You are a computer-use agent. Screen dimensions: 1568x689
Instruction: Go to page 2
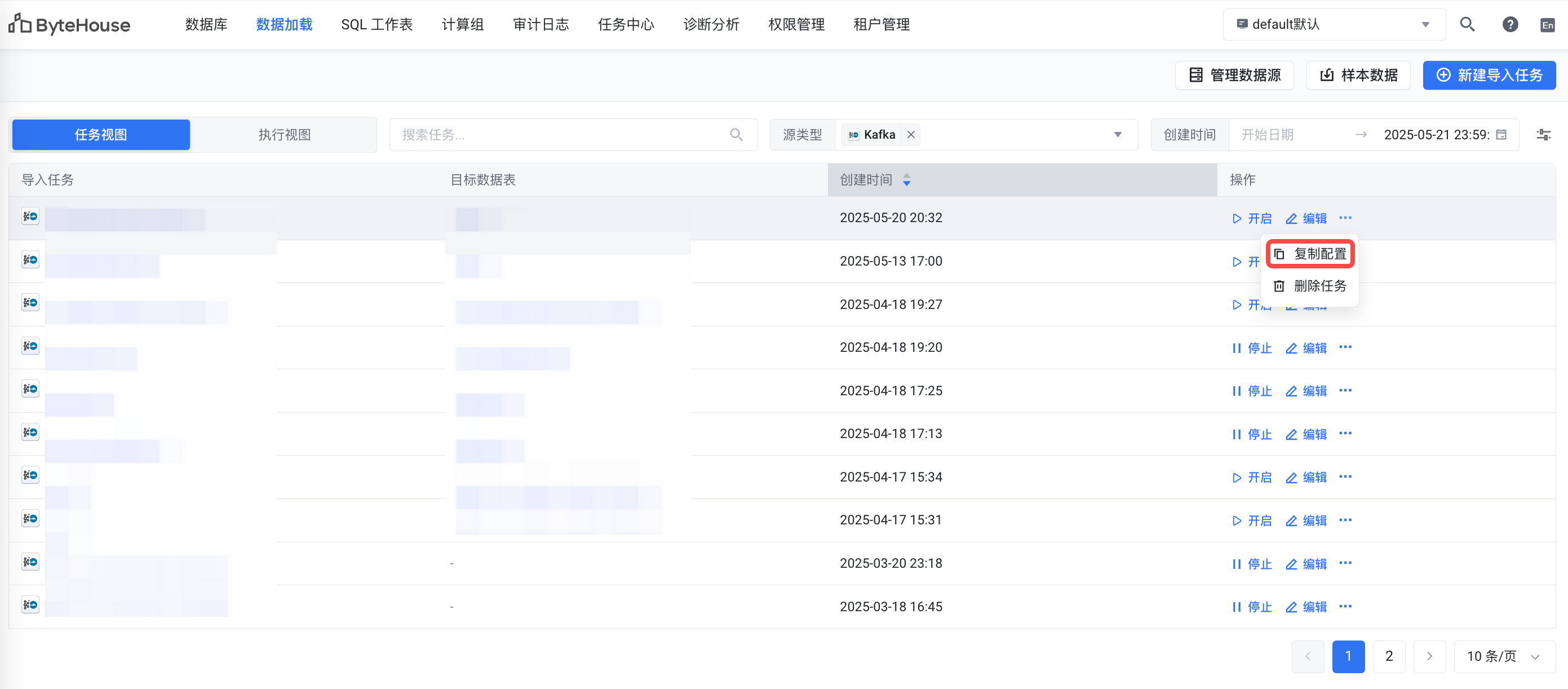click(1388, 656)
